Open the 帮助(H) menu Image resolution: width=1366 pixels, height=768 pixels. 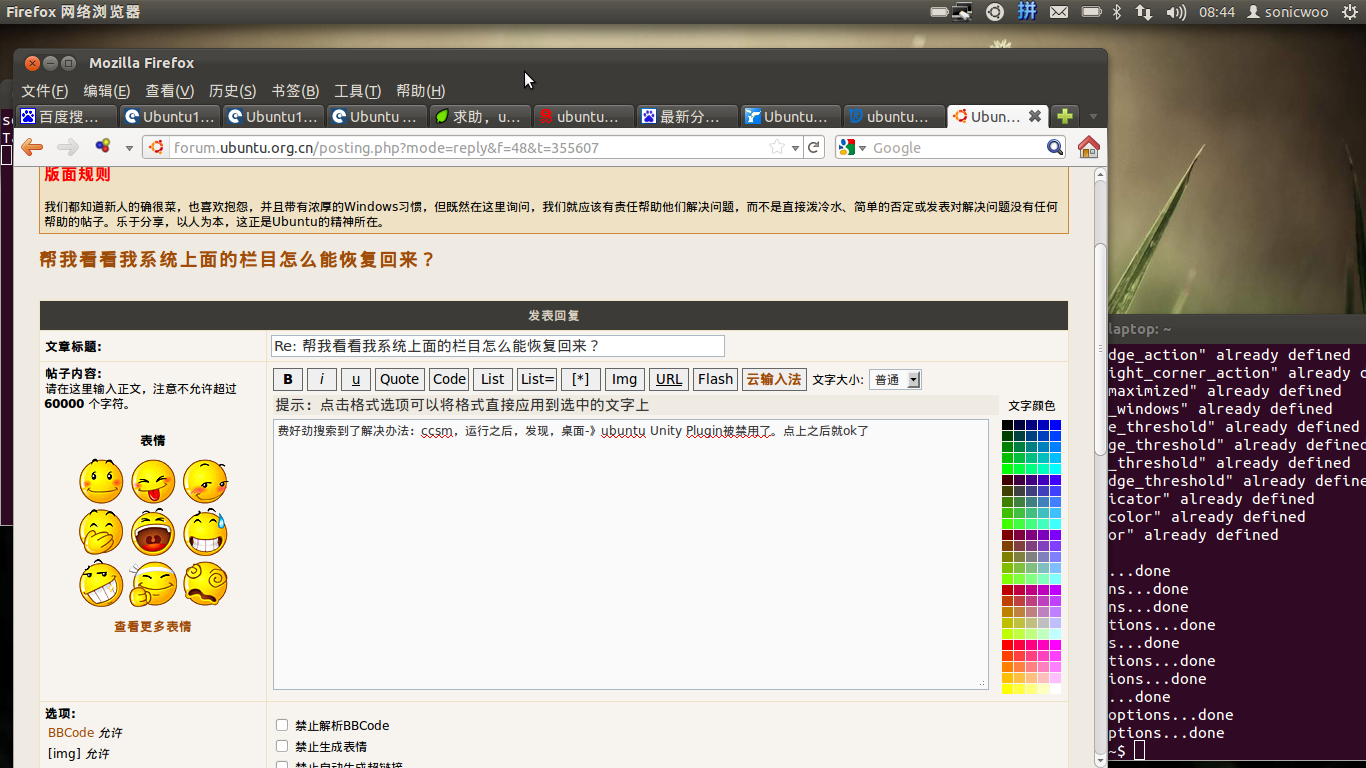(421, 91)
